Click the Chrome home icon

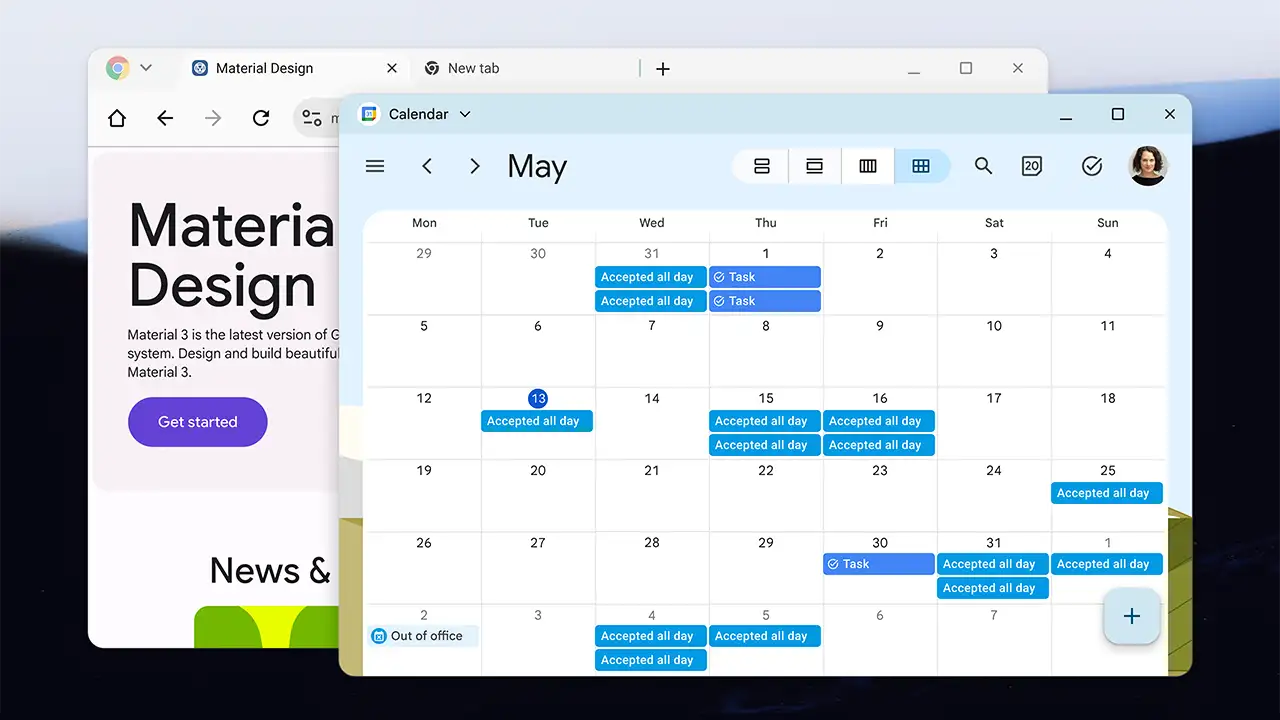point(117,118)
